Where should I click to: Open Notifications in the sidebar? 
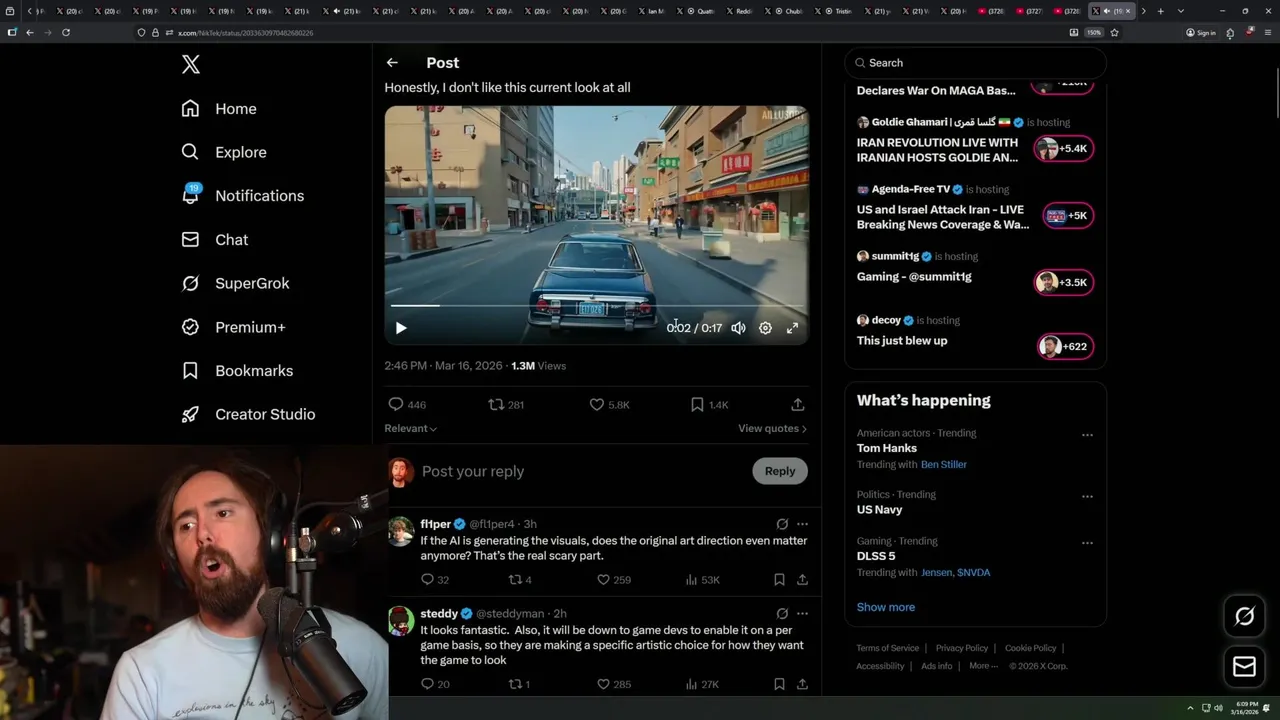tap(243, 196)
